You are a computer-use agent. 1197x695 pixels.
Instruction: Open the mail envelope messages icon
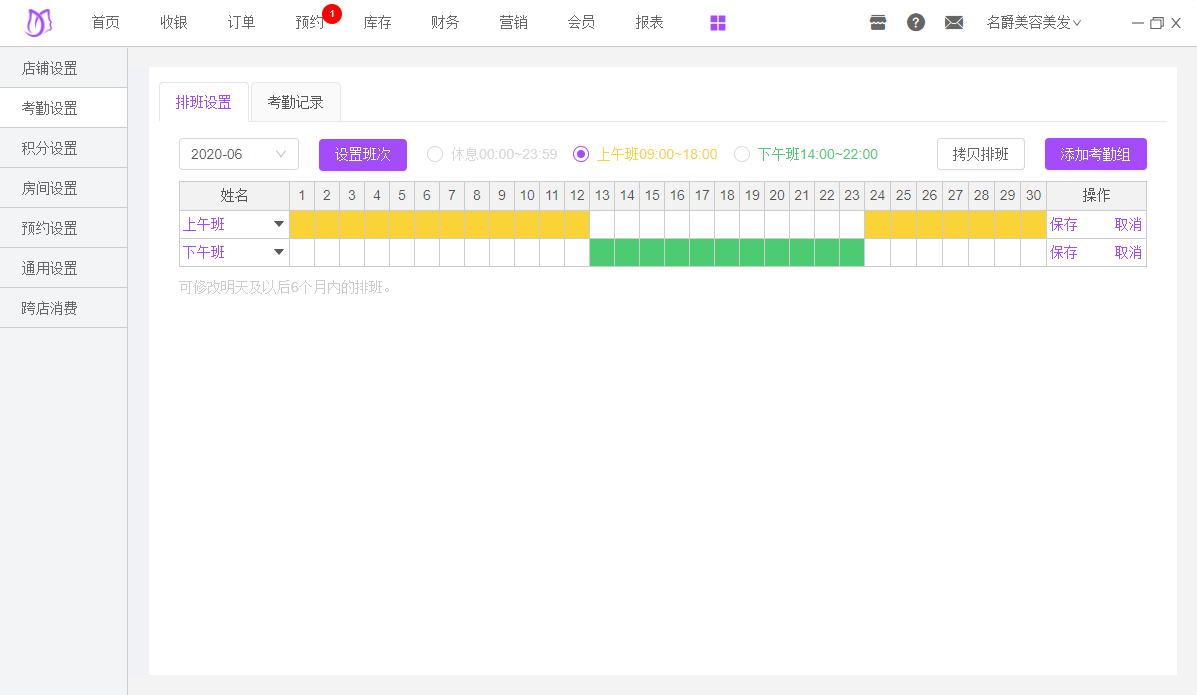954,23
